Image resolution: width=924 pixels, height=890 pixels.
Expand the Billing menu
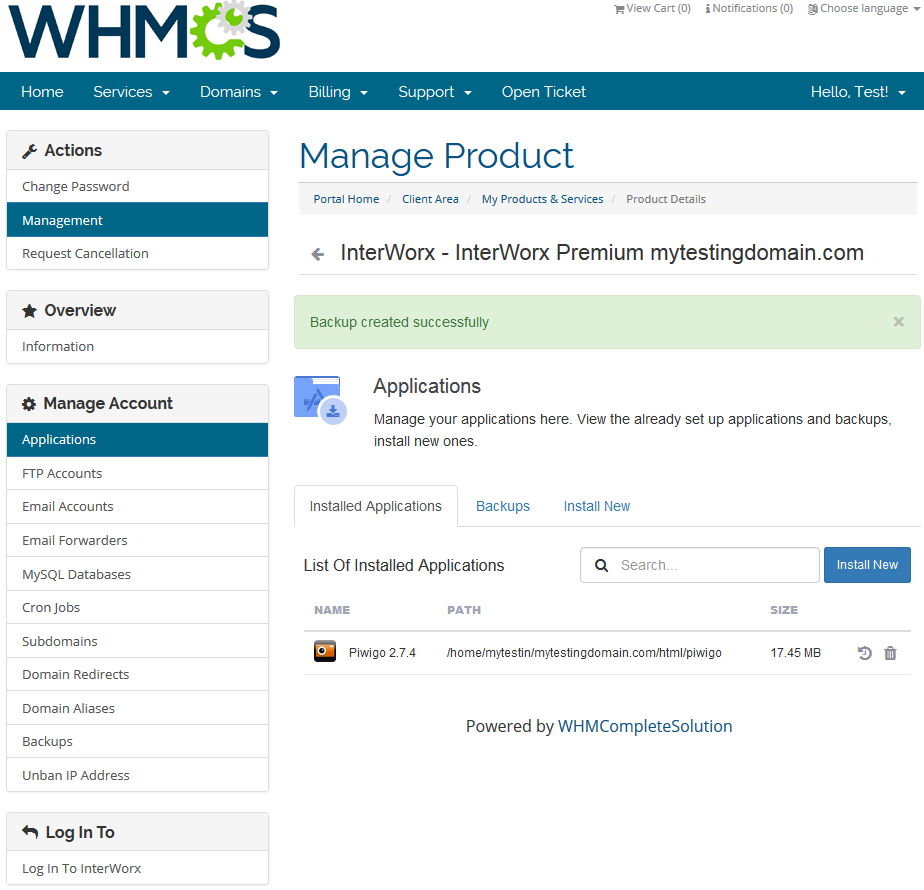[x=338, y=92]
